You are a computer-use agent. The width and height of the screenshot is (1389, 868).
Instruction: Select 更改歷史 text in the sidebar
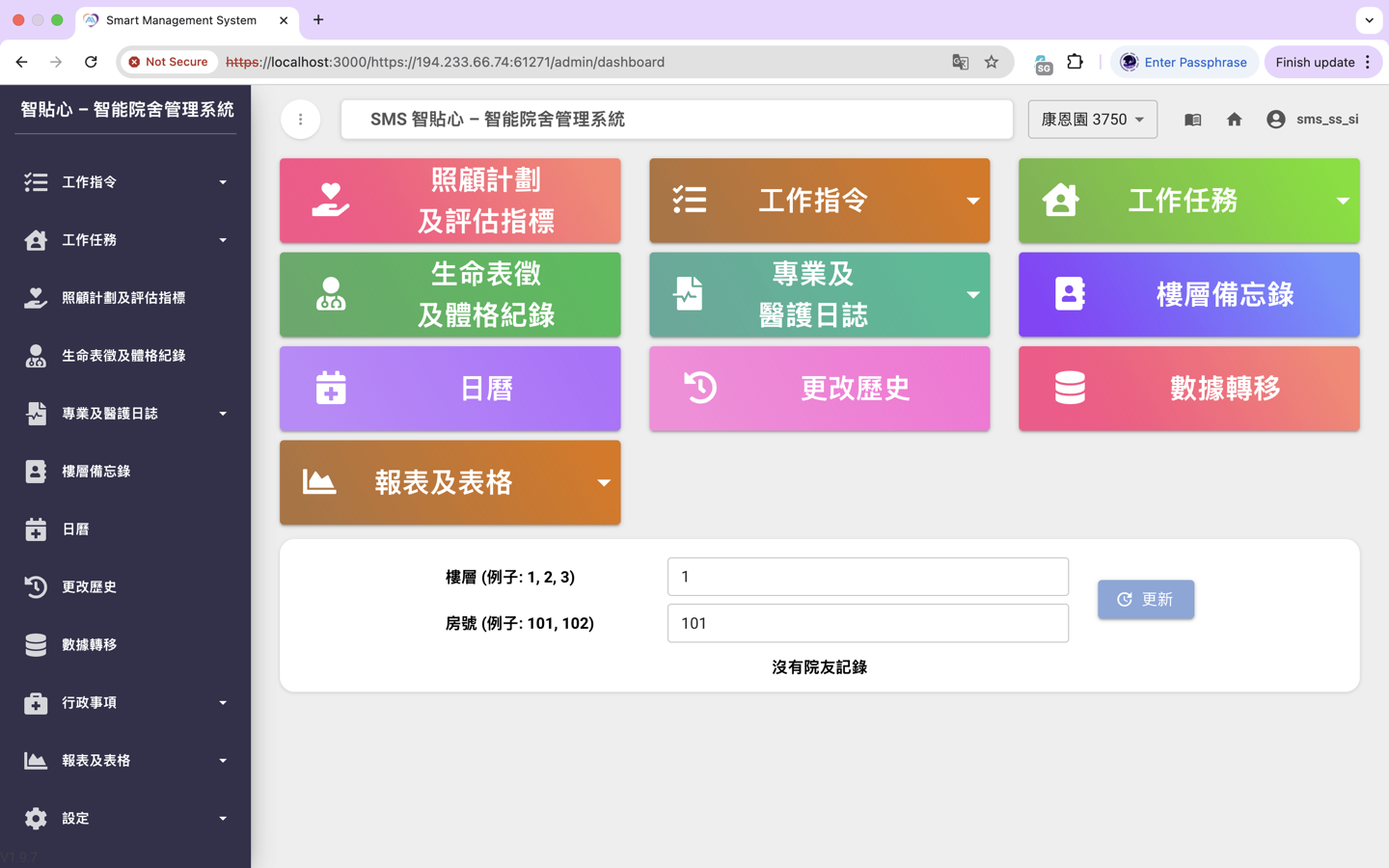[x=90, y=587]
